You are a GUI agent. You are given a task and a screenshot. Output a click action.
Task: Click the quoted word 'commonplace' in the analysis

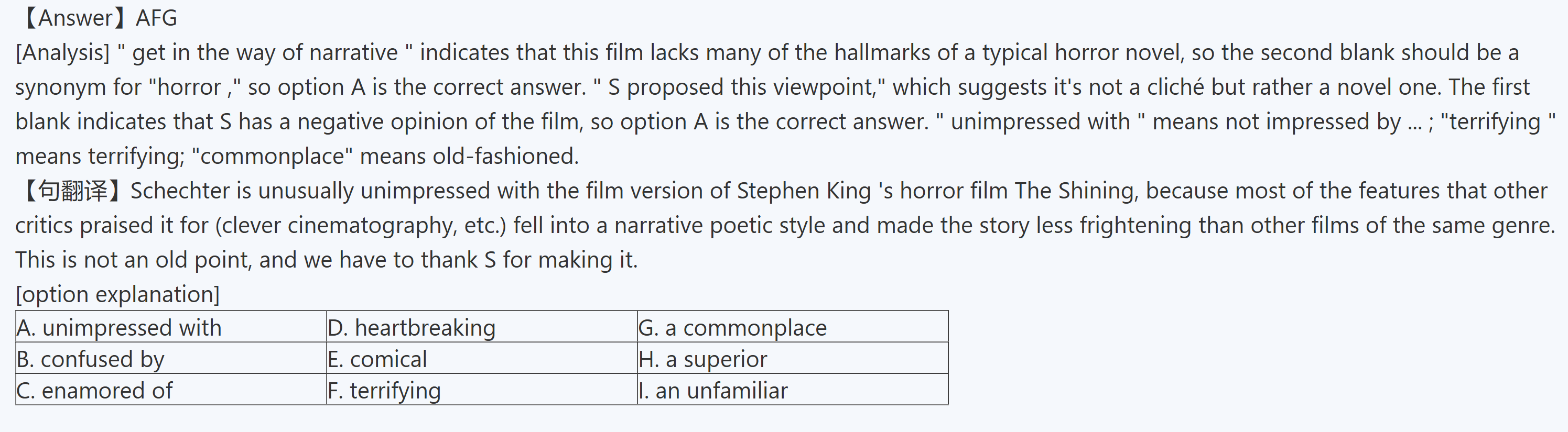pyautogui.click(x=272, y=157)
